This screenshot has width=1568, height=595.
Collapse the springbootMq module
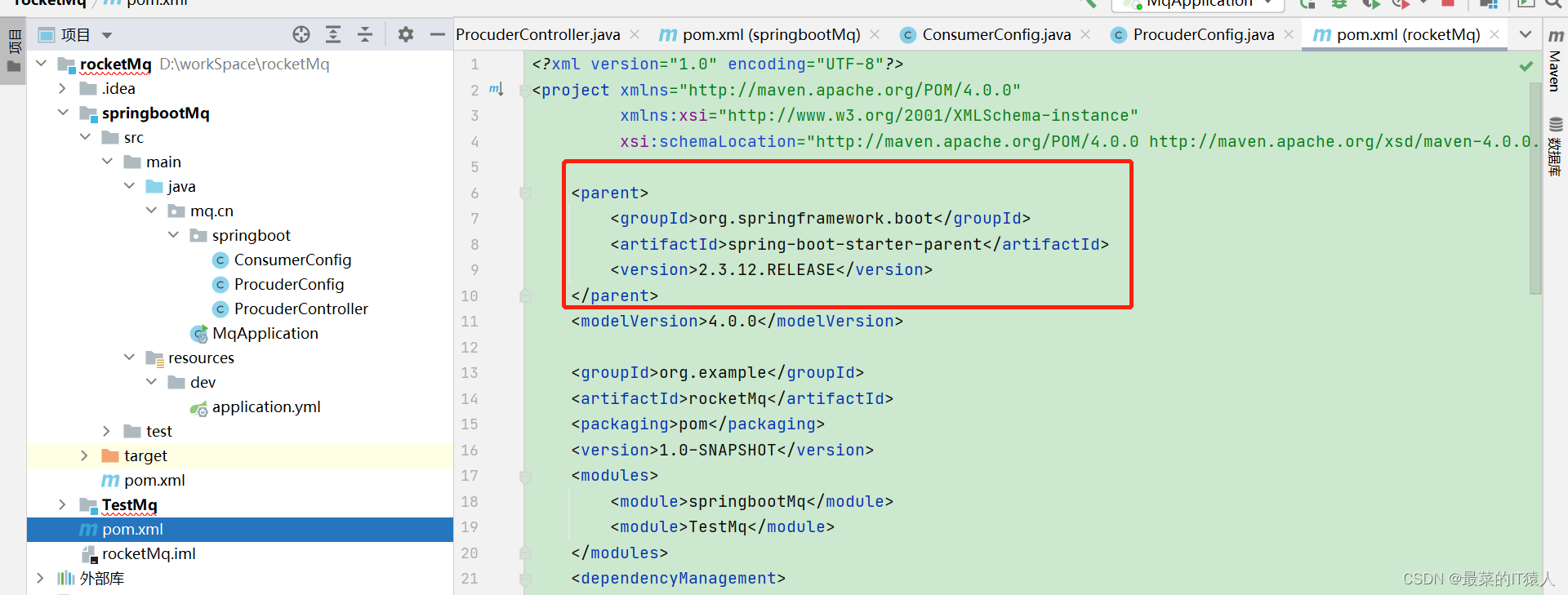click(63, 113)
